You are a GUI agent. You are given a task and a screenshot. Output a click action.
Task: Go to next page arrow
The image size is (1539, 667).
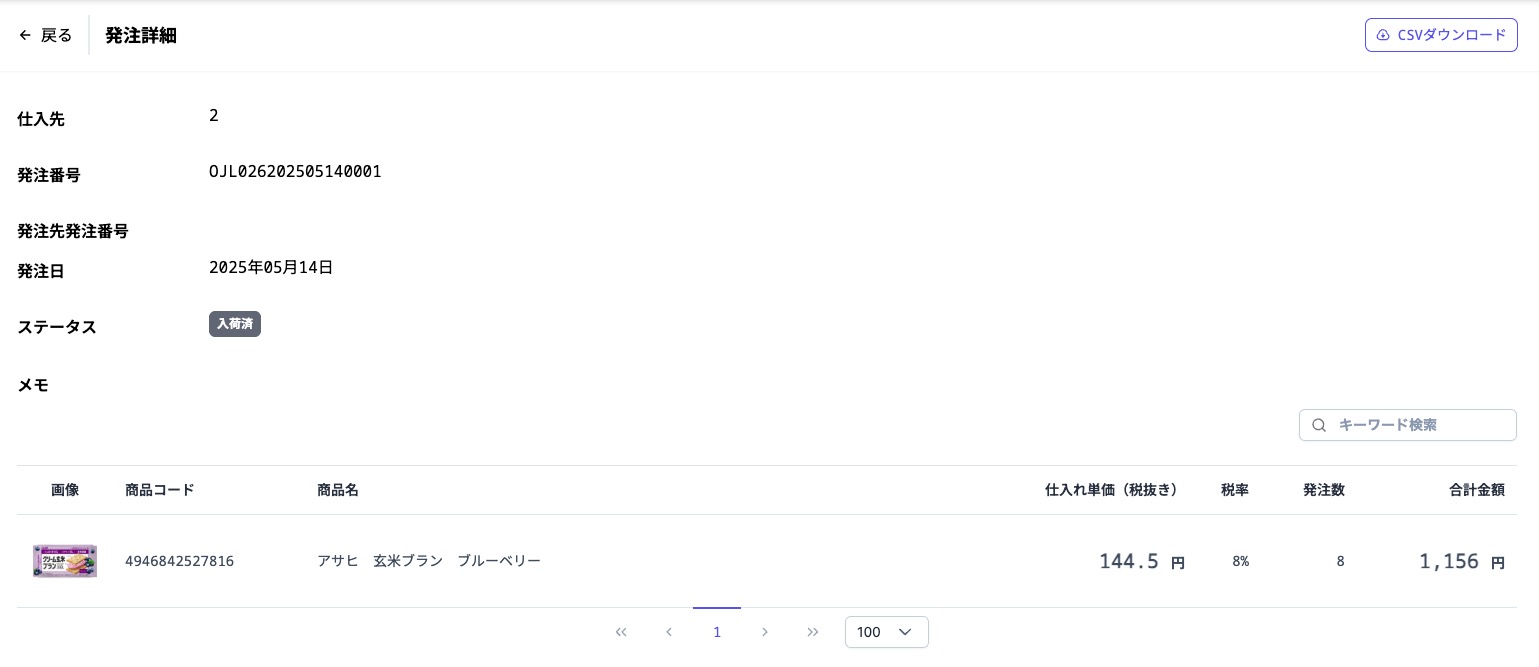[765, 632]
